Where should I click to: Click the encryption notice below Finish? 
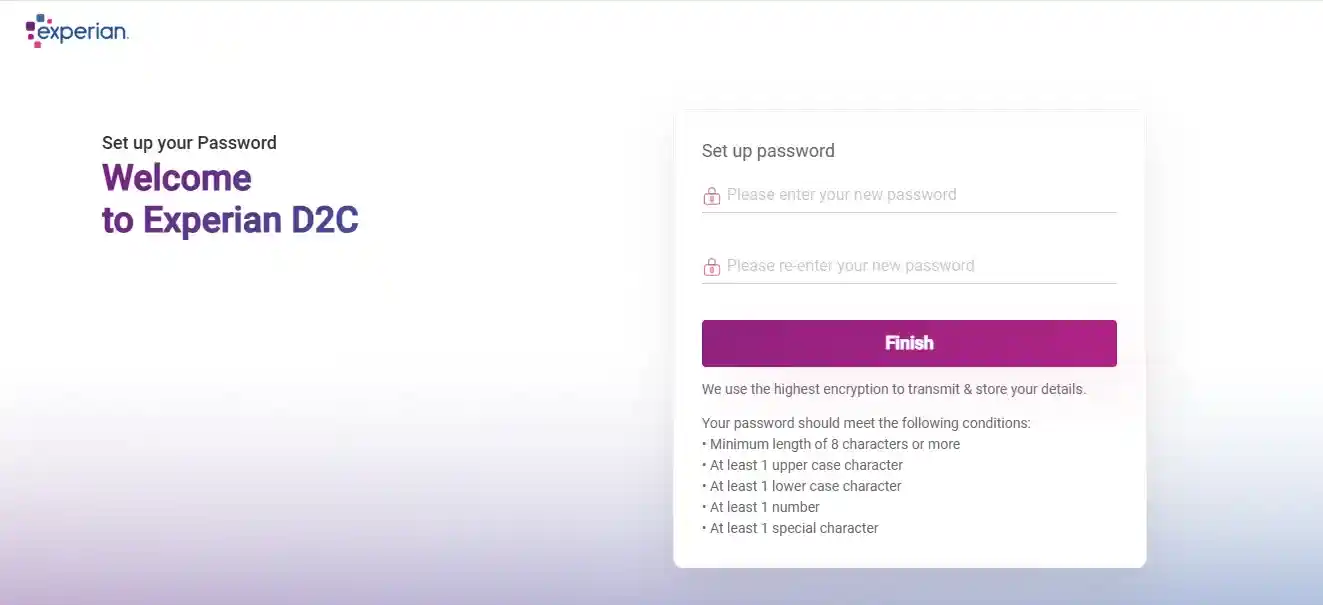[893, 389]
